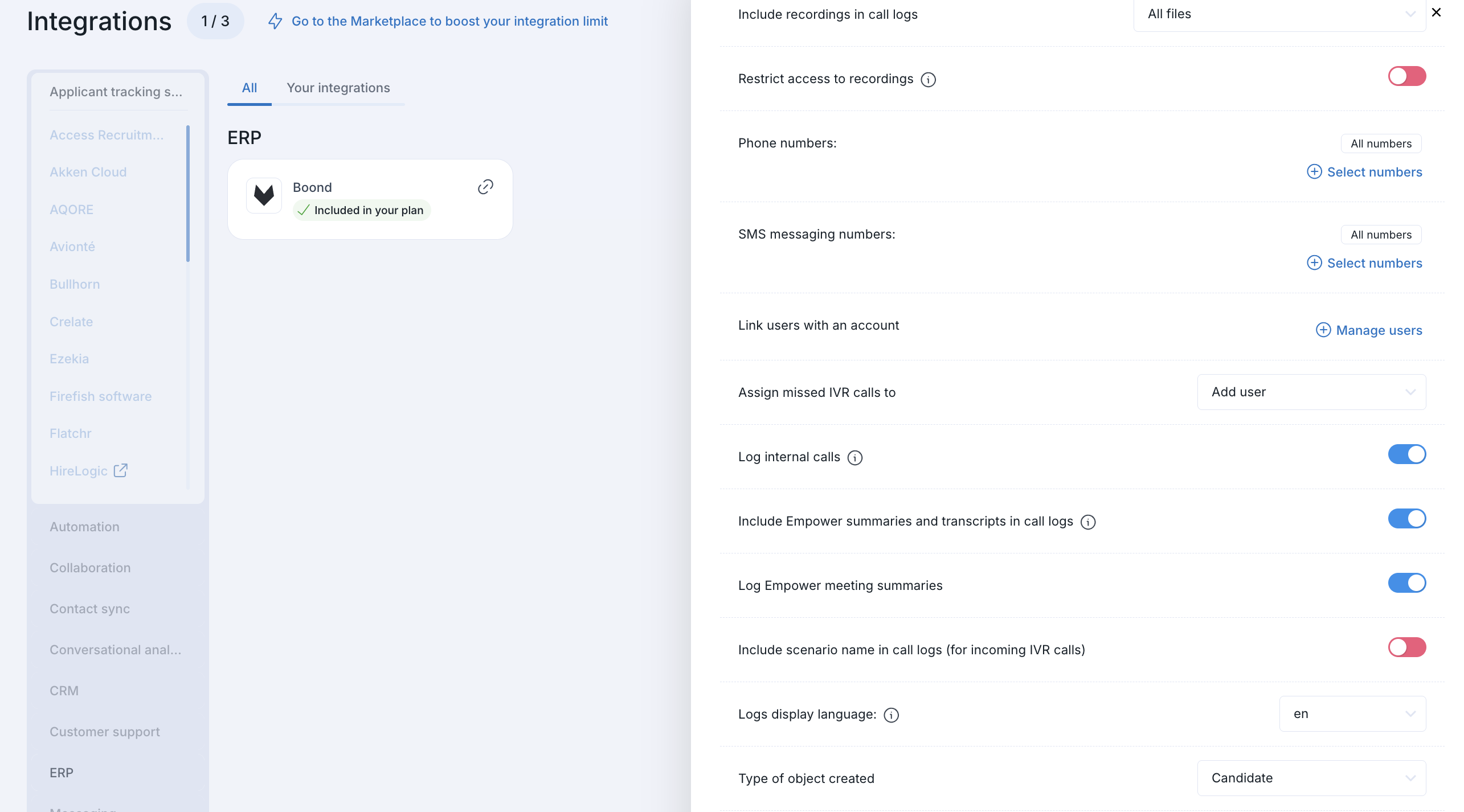Click the lightning bolt Marketplace icon
The width and height of the screenshot is (1464, 812).
click(x=275, y=21)
